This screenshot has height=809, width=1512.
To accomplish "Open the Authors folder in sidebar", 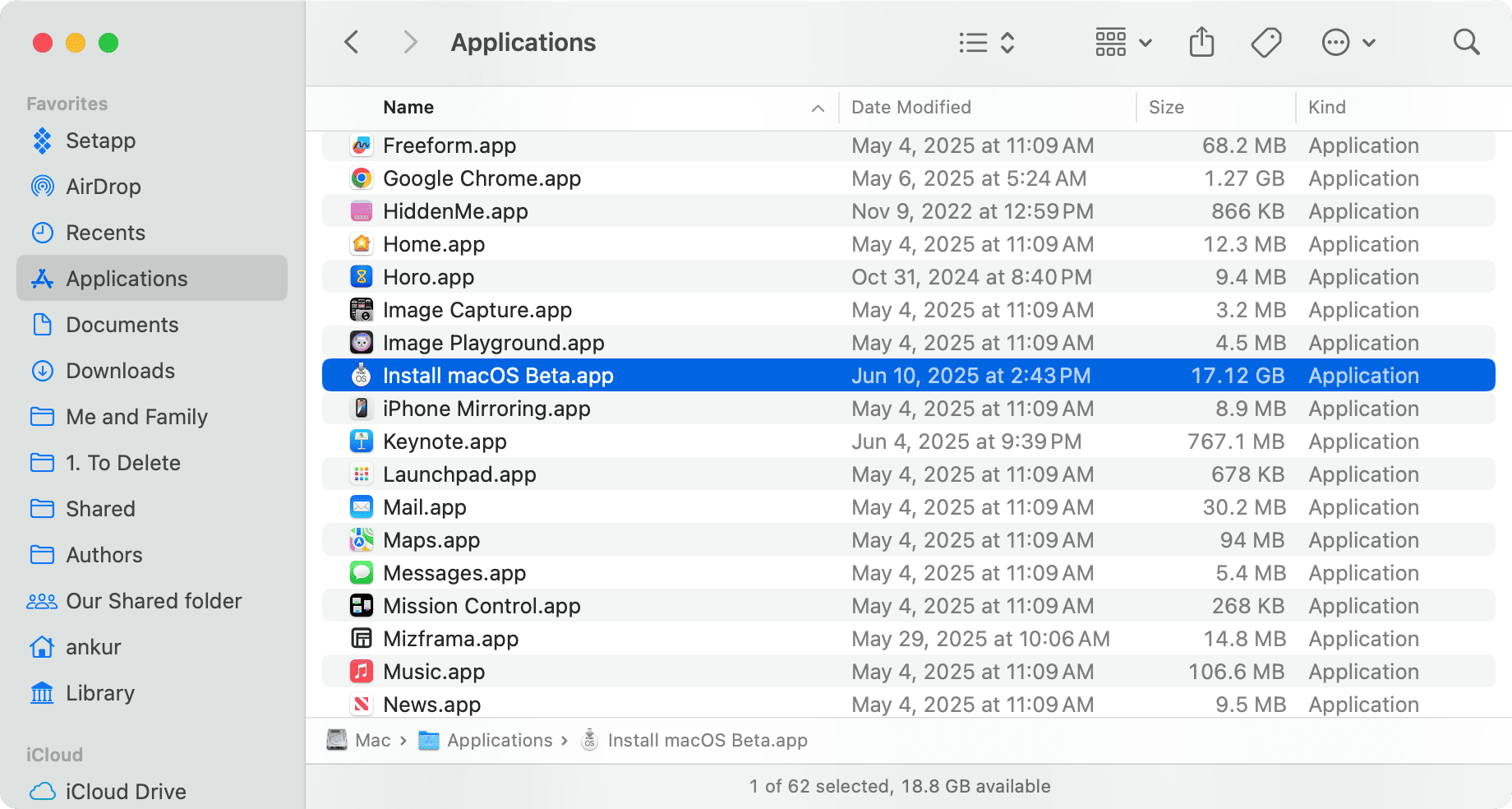I will point(152,555).
